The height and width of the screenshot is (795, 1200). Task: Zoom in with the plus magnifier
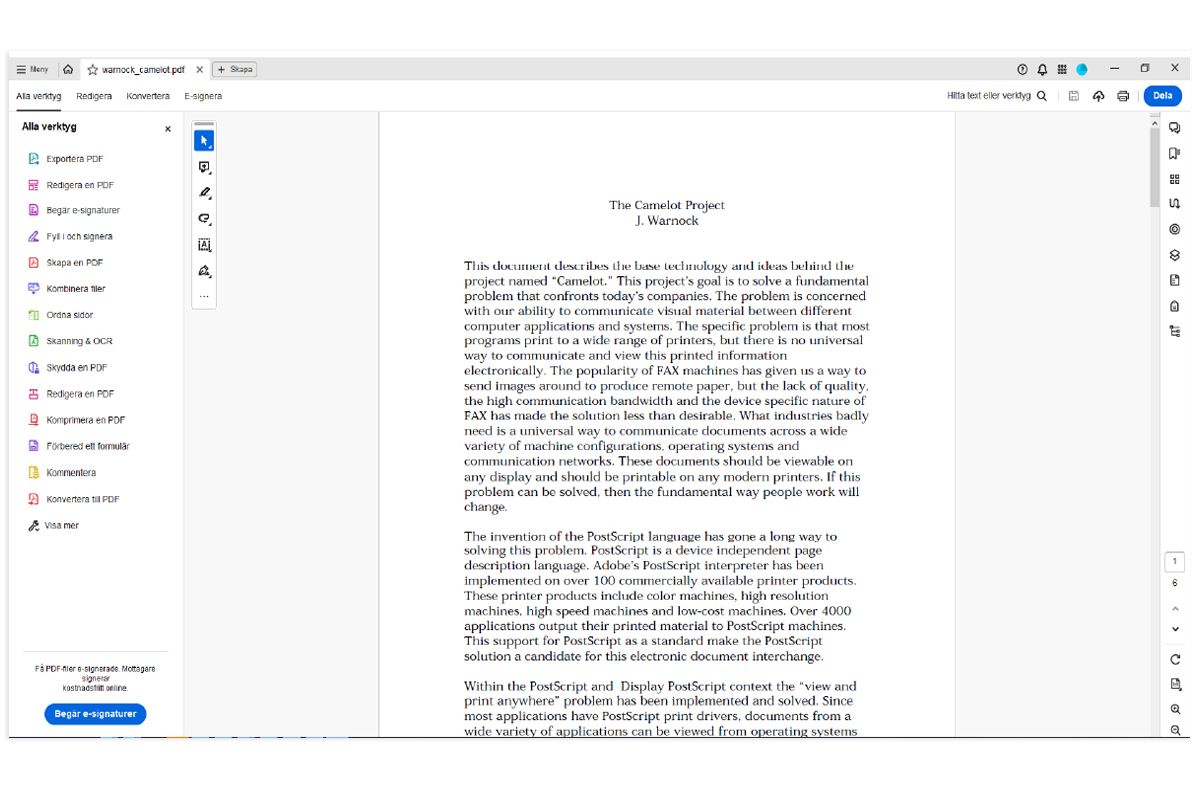[x=1175, y=709]
